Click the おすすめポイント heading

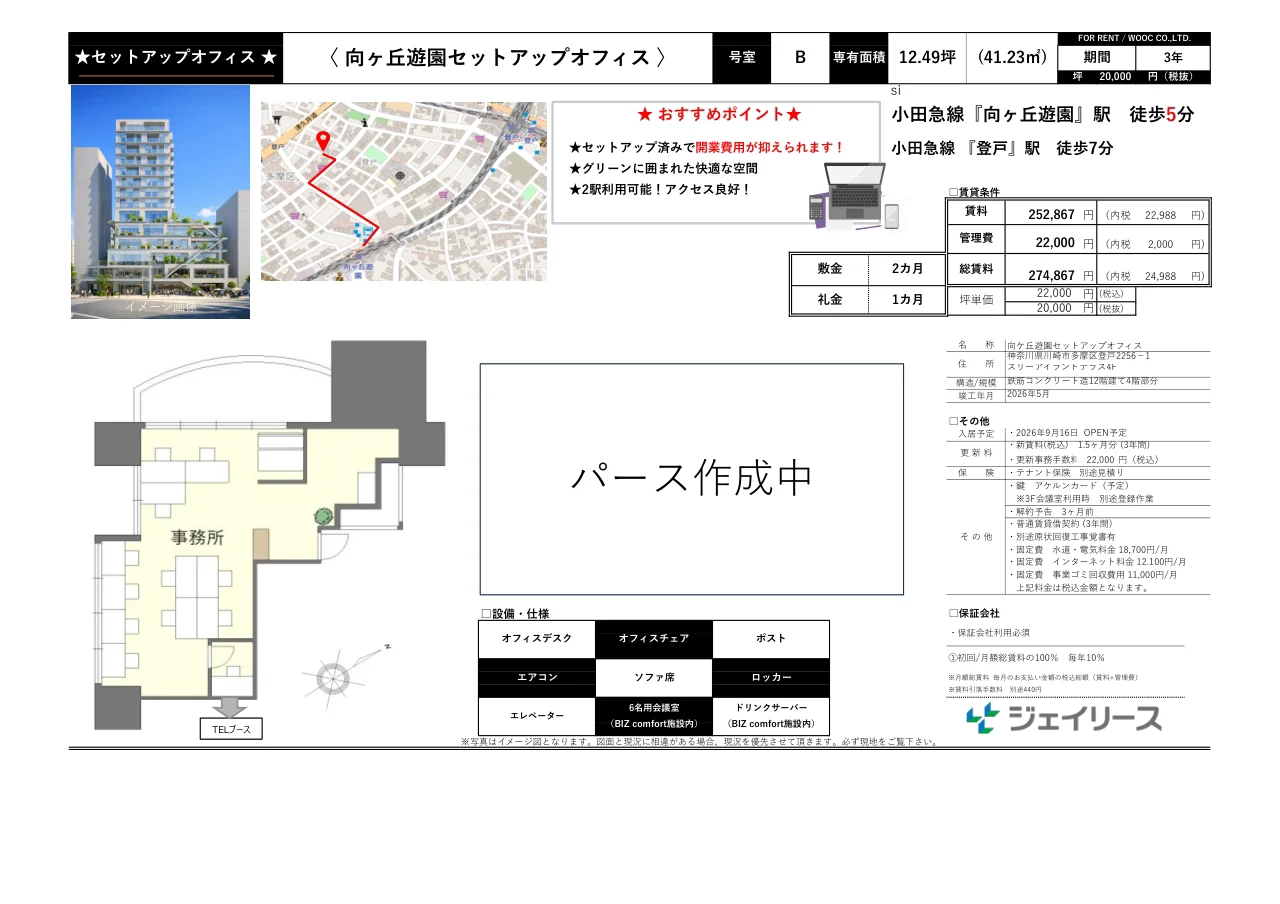(719, 115)
